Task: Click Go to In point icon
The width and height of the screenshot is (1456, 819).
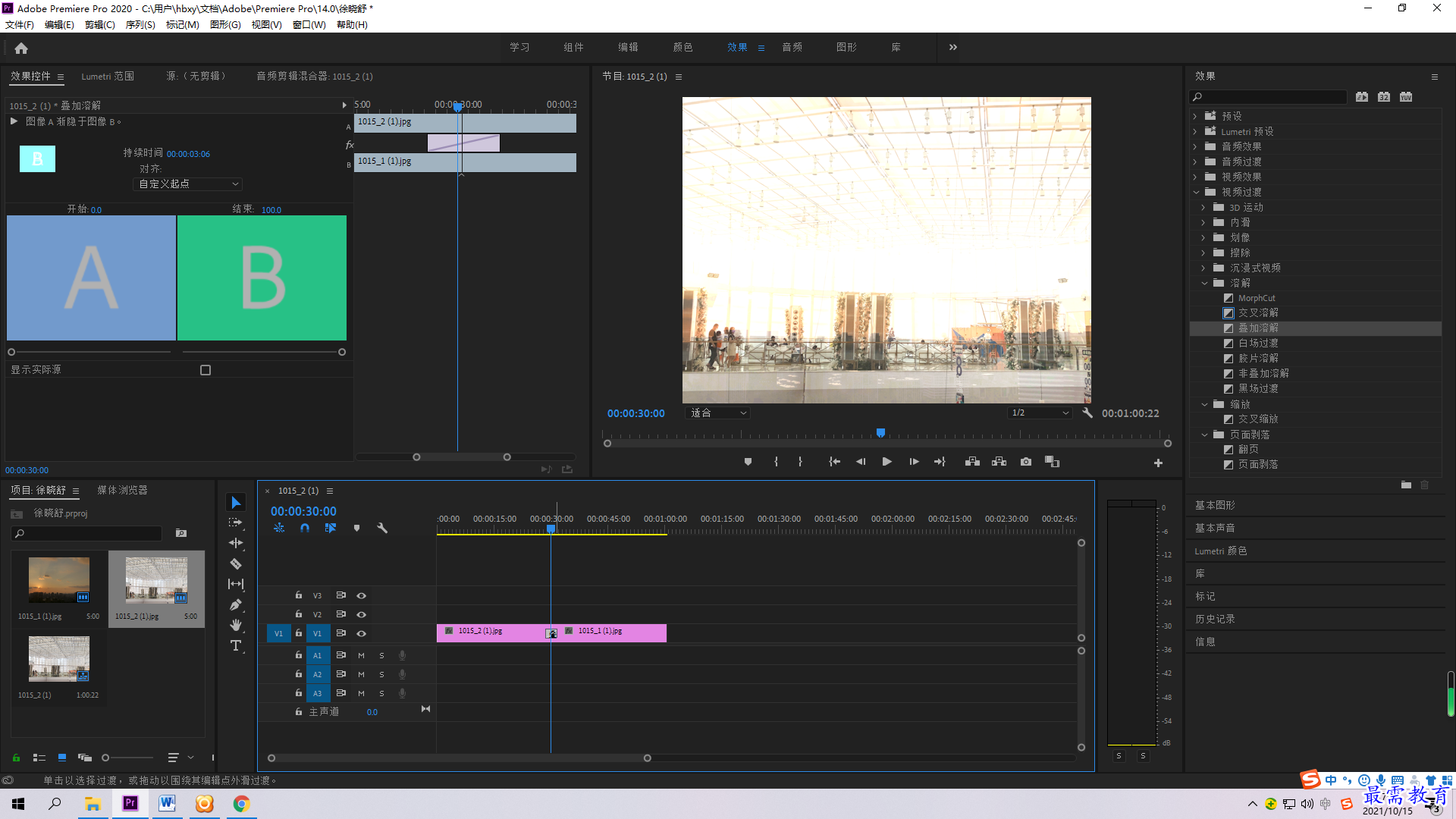Action: pyautogui.click(x=834, y=462)
